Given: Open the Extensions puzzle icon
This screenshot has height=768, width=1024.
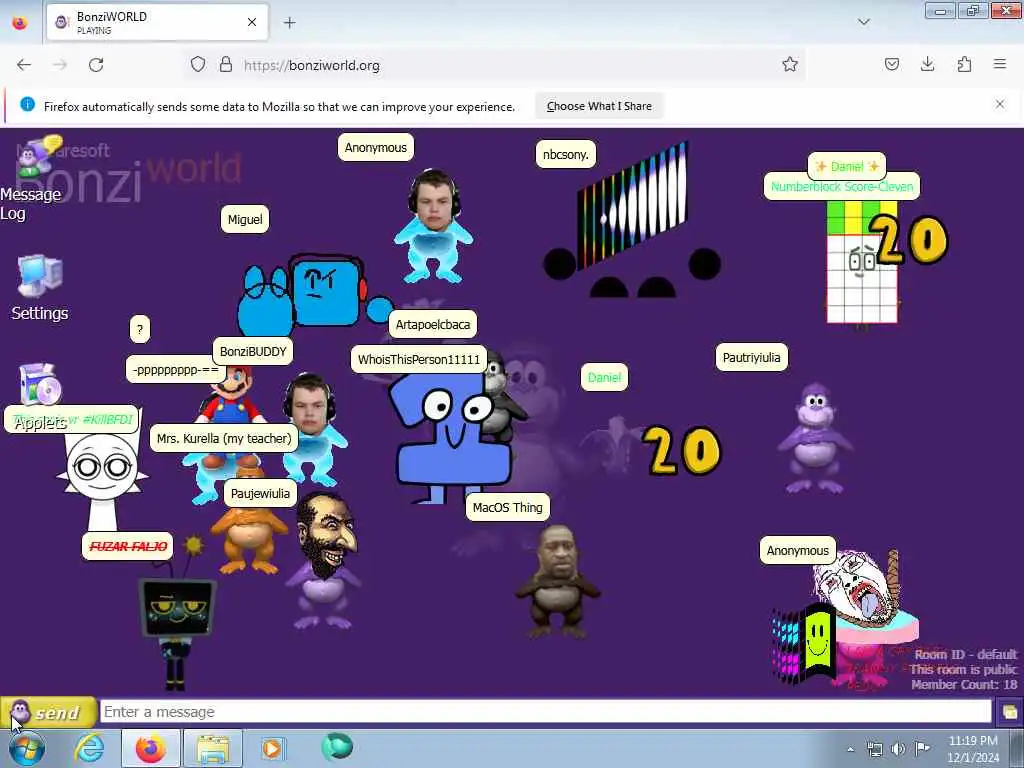Looking at the screenshot, I should pyautogui.click(x=964, y=64).
